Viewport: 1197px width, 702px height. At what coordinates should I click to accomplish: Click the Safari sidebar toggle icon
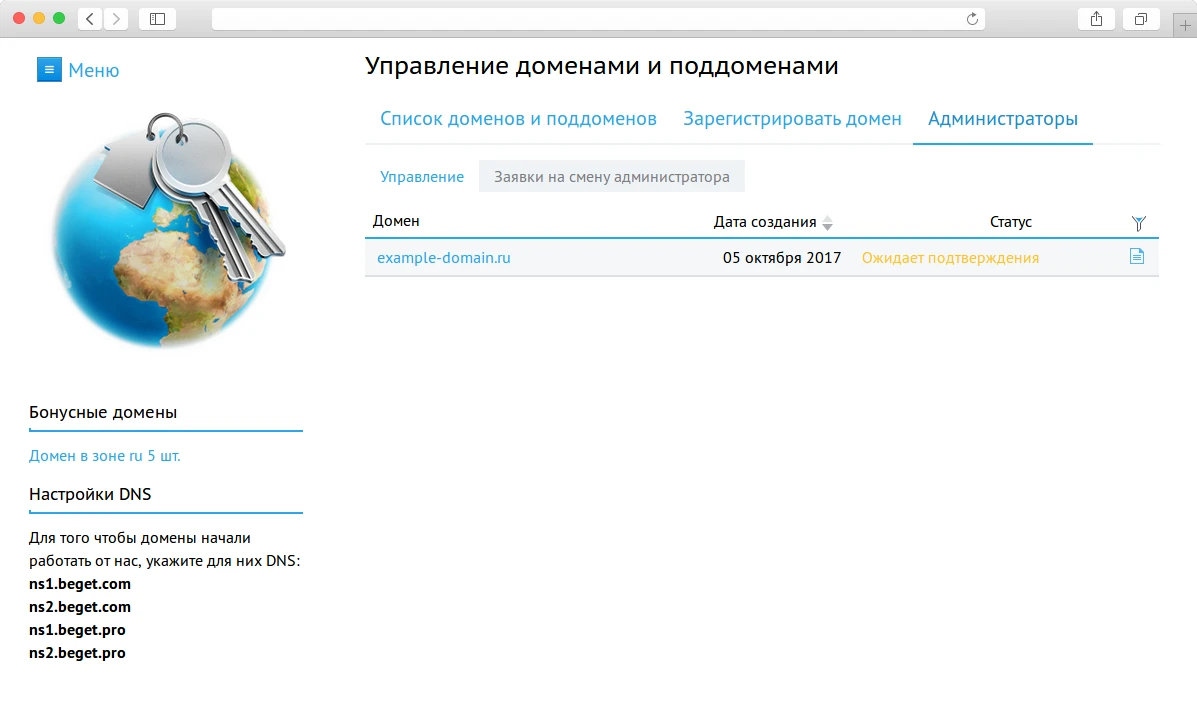[157, 18]
